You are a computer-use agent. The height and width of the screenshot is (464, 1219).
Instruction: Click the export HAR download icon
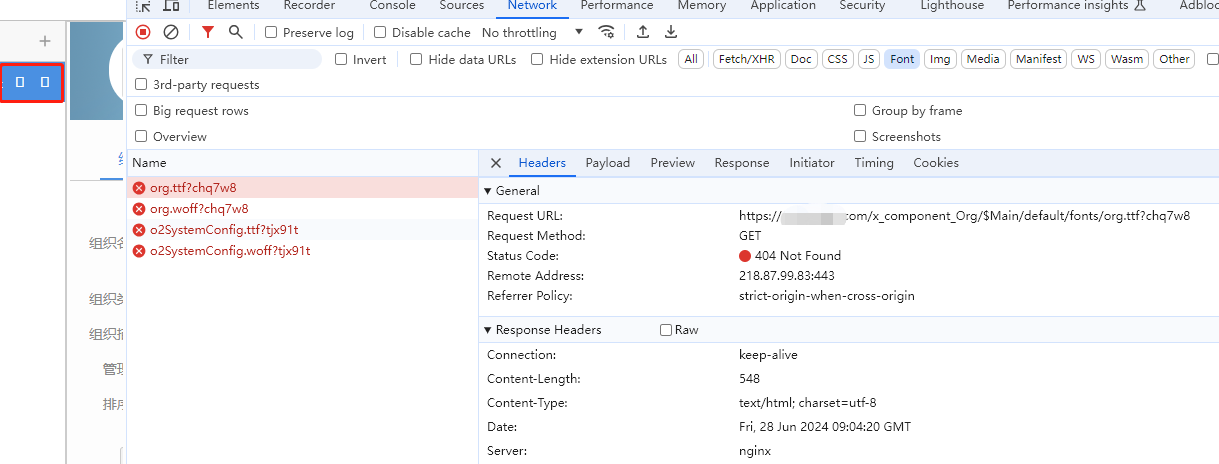click(671, 32)
